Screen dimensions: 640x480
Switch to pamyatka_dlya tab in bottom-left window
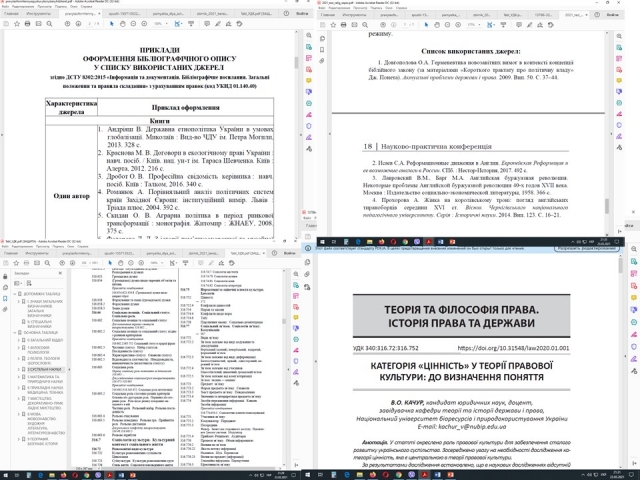[x=161, y=253]
